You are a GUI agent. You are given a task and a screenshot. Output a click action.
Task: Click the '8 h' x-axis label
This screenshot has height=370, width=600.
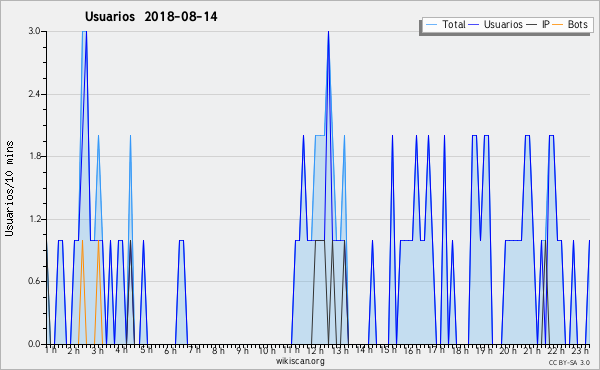[x=218, y=350]
